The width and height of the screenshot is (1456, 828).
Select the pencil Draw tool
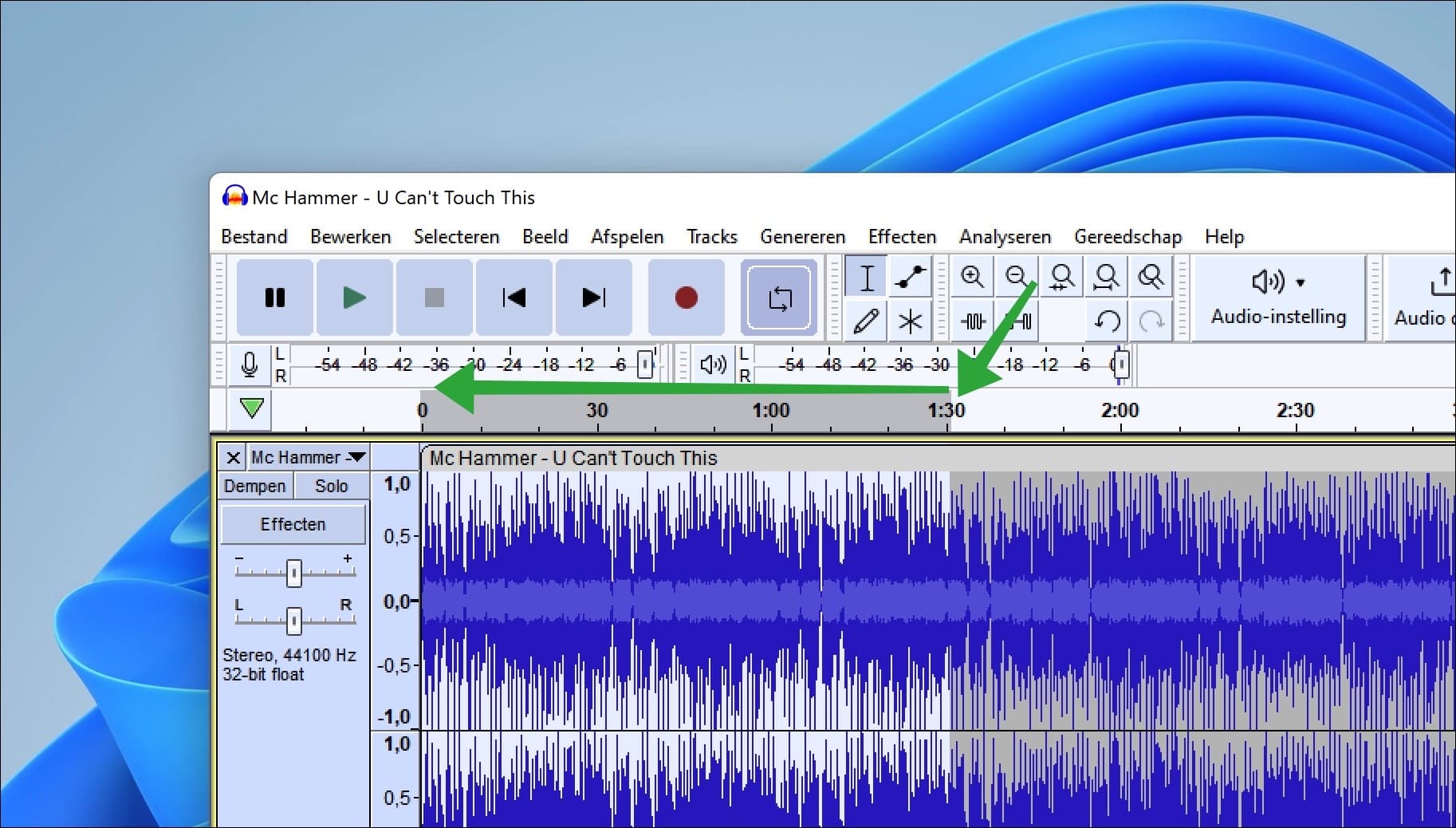pyautogui.click(x=867, y=321)
